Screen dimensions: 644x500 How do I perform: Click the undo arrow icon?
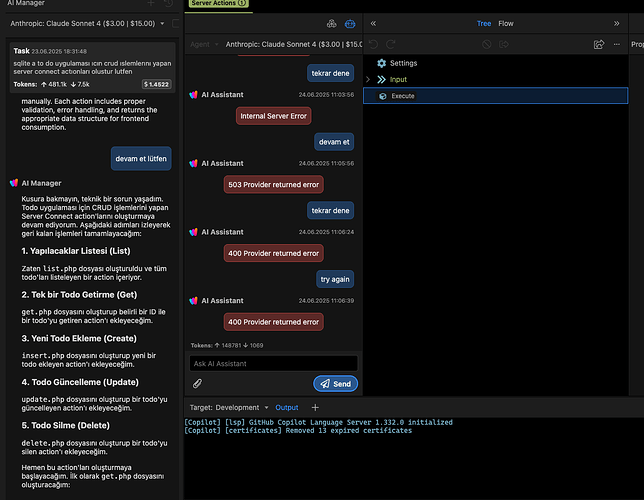pos(373,44)
